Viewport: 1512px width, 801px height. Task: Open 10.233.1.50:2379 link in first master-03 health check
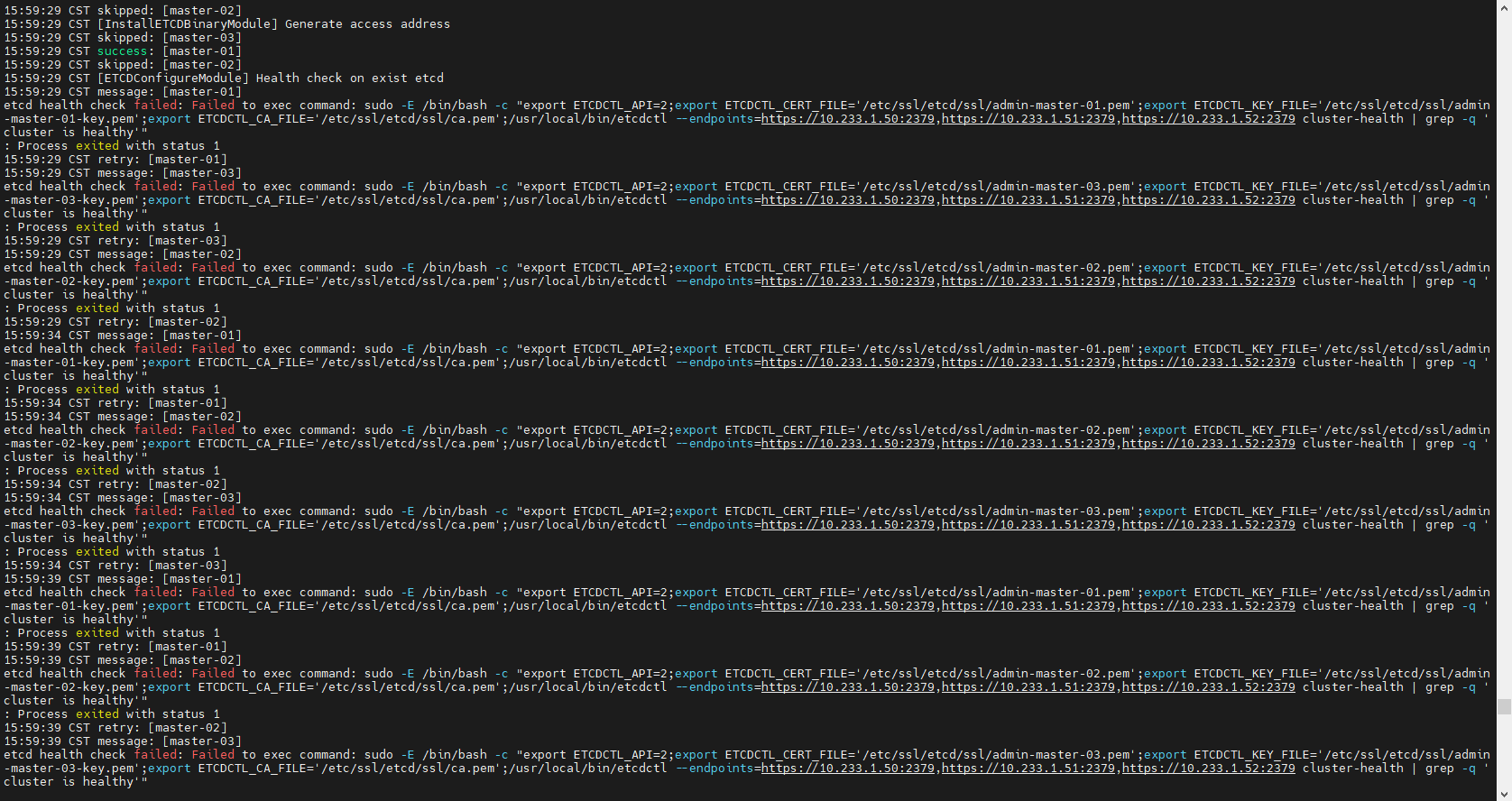pos(847,200)
